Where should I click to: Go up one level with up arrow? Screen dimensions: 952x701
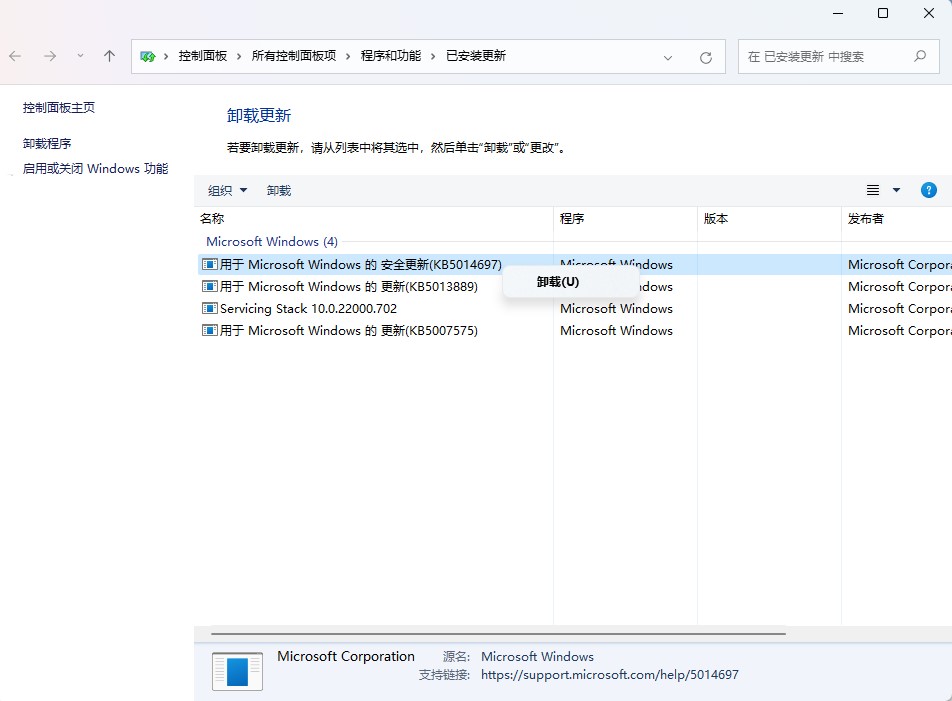109,56
